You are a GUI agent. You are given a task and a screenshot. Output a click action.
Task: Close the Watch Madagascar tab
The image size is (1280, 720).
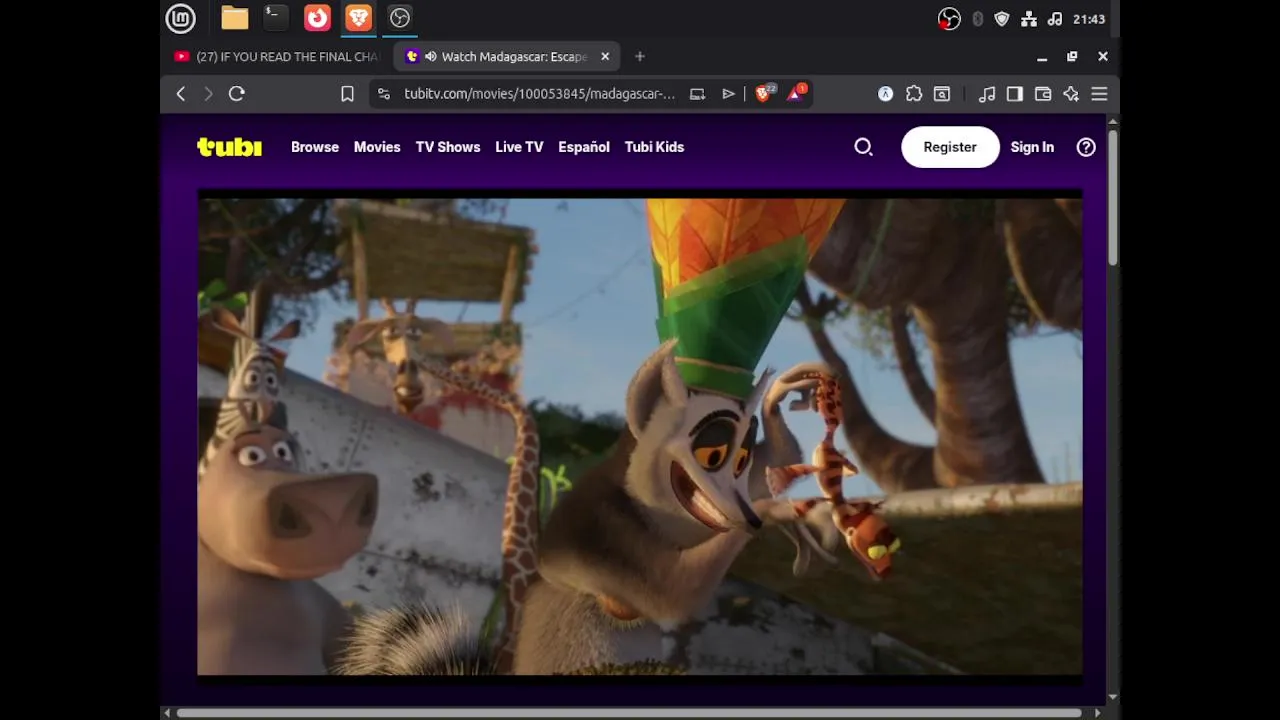(605, 57)
